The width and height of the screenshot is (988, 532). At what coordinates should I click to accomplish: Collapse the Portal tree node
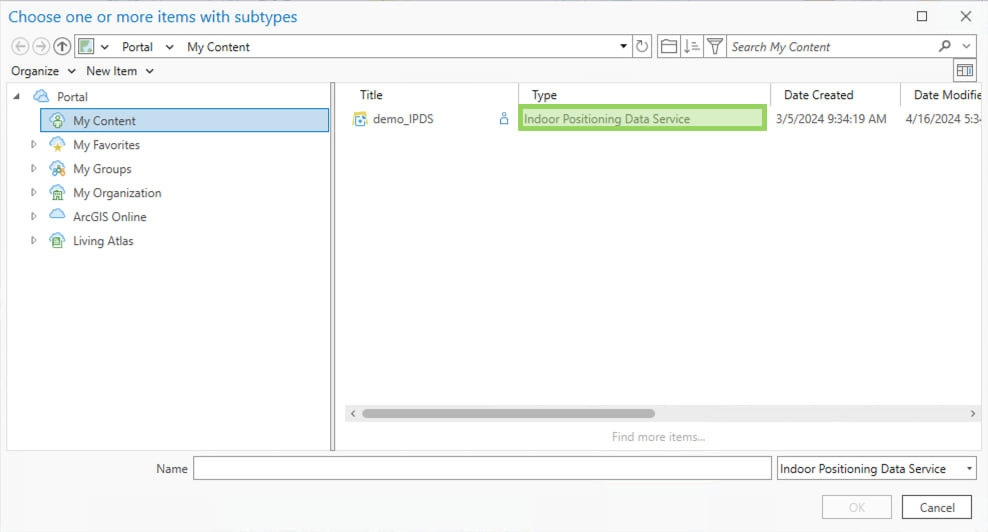point(17,96)
